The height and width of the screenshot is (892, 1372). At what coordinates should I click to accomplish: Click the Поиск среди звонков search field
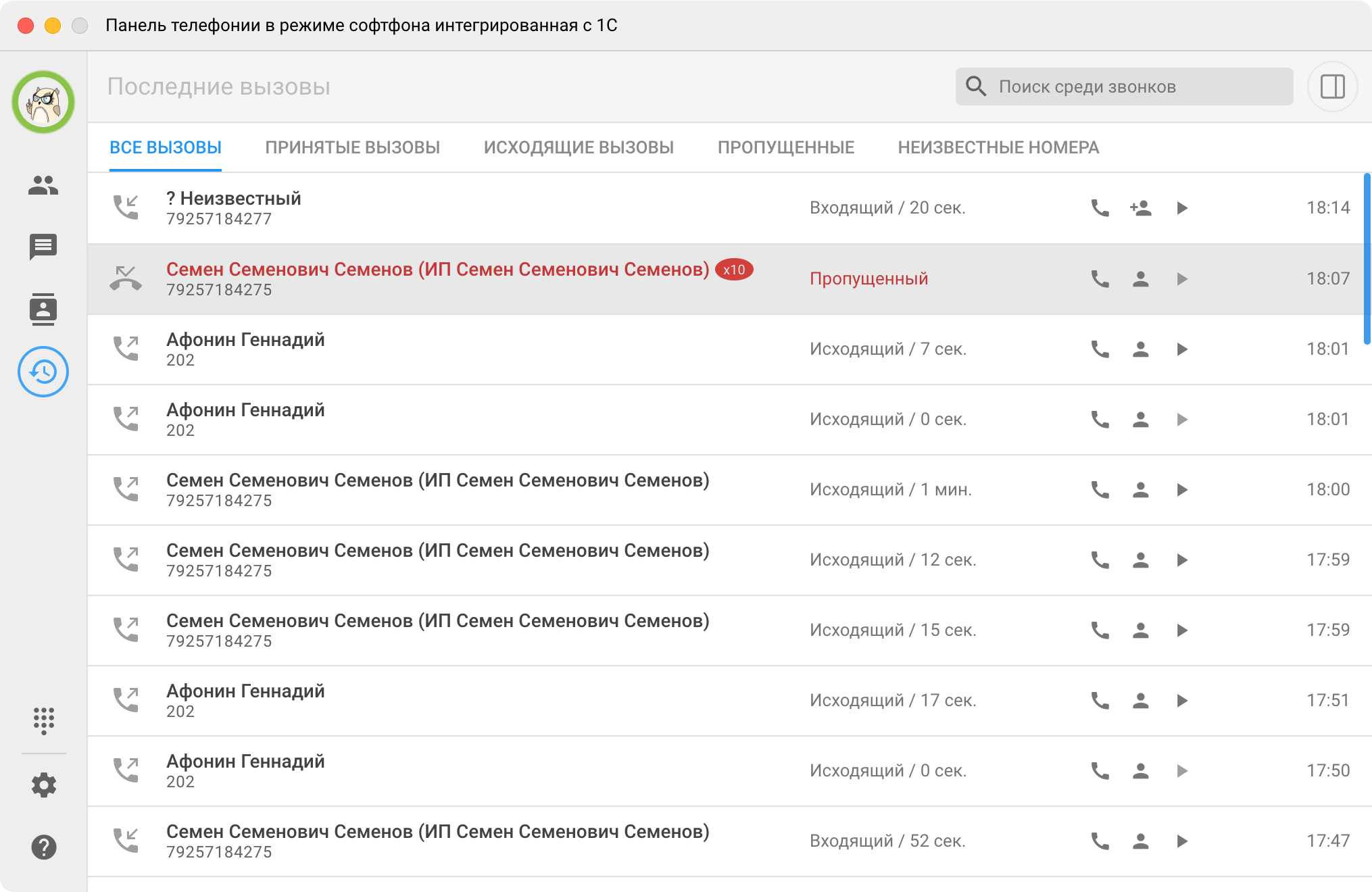click(1124, 86)
